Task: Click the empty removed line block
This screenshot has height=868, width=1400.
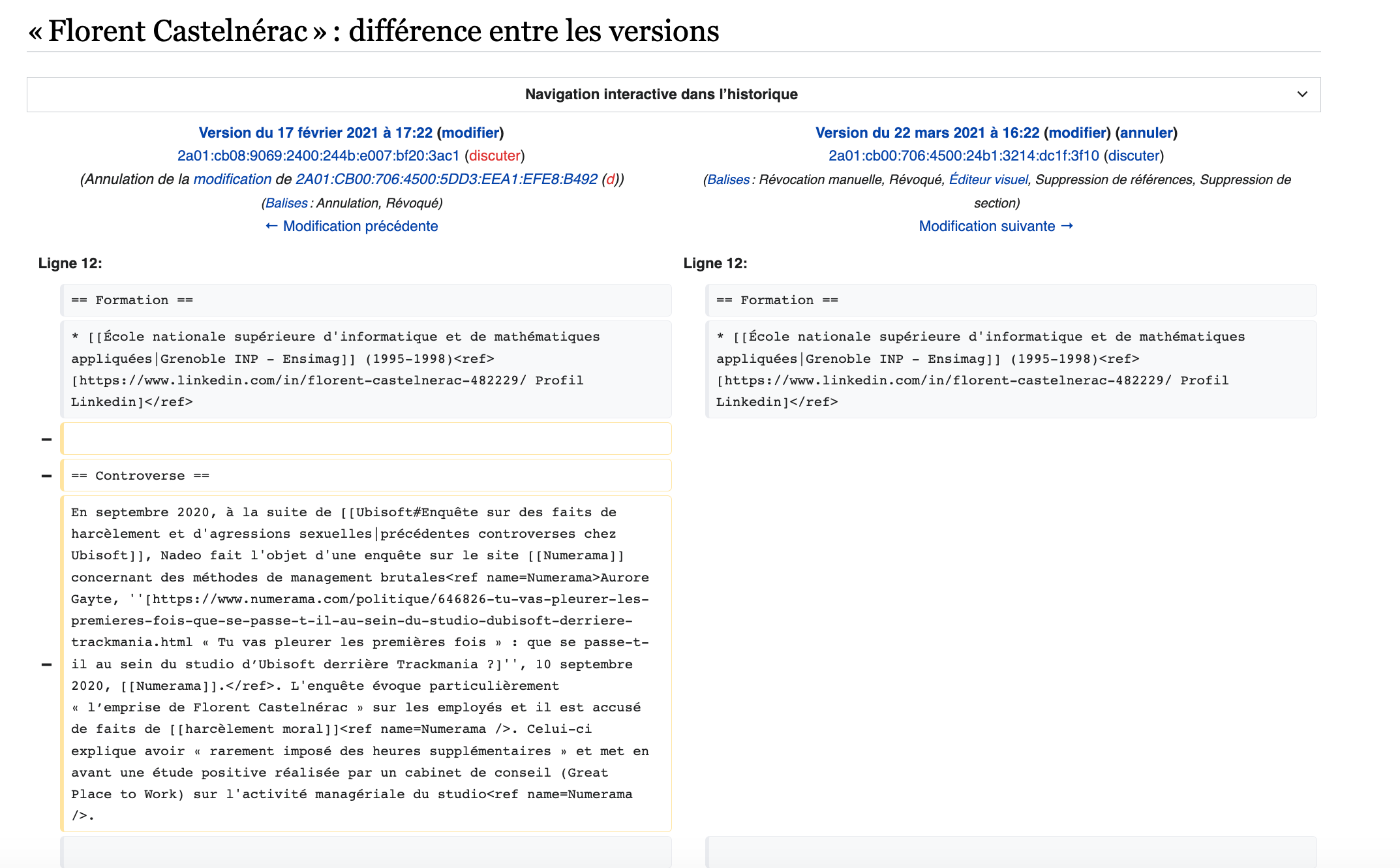Action: click(x=366, y=439)
